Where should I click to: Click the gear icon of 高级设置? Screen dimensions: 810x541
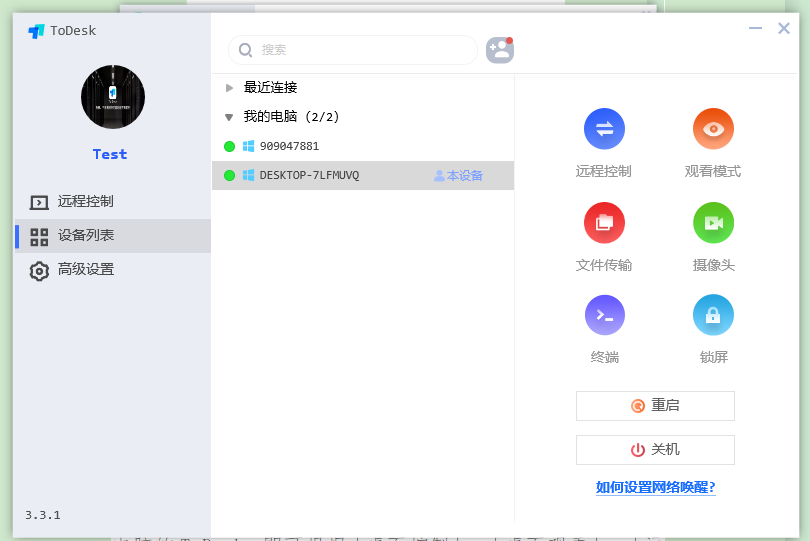tap(39, 270)
